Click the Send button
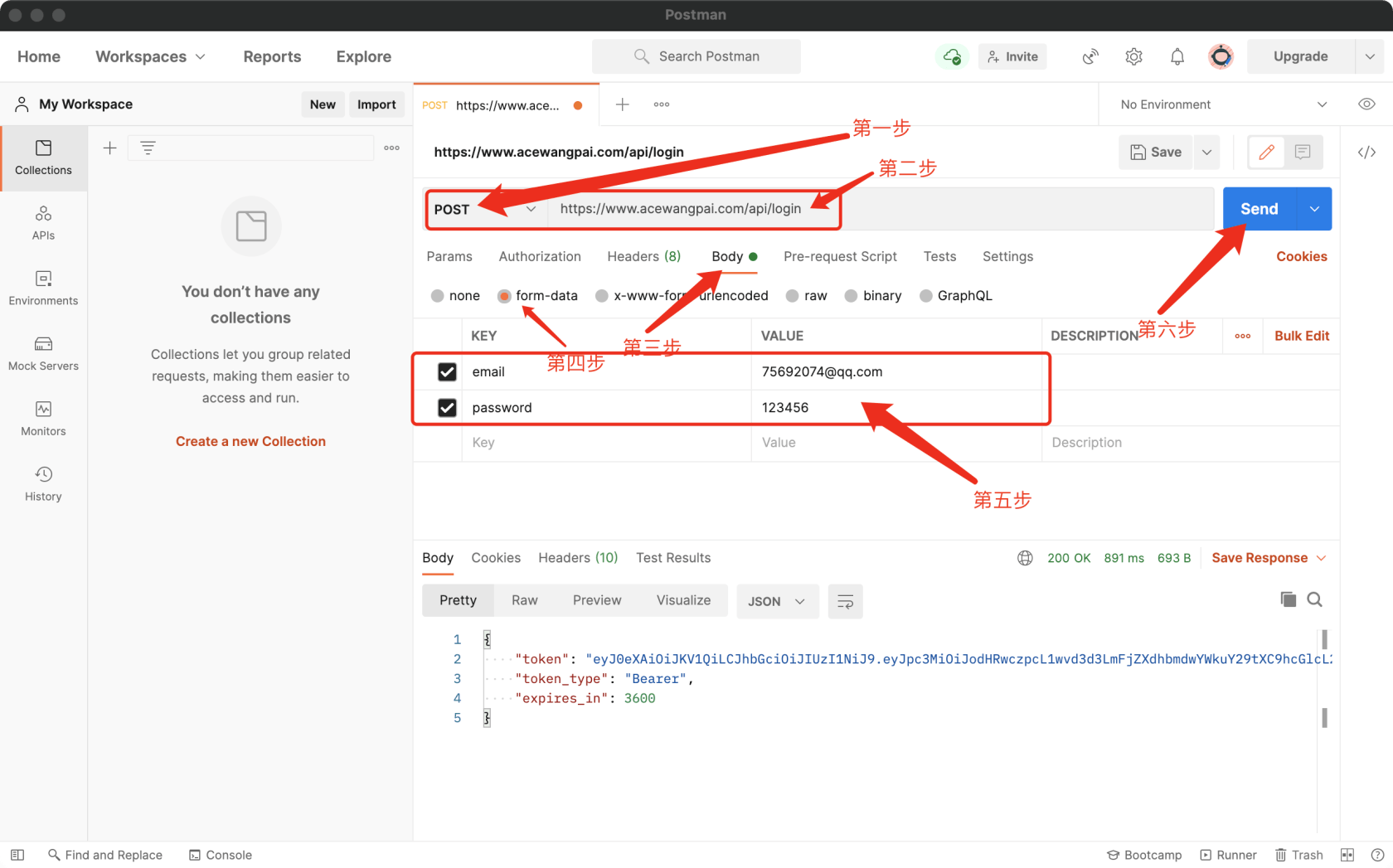Image resolution: width=1393 pixels, height=868 pixels. 1259,209
